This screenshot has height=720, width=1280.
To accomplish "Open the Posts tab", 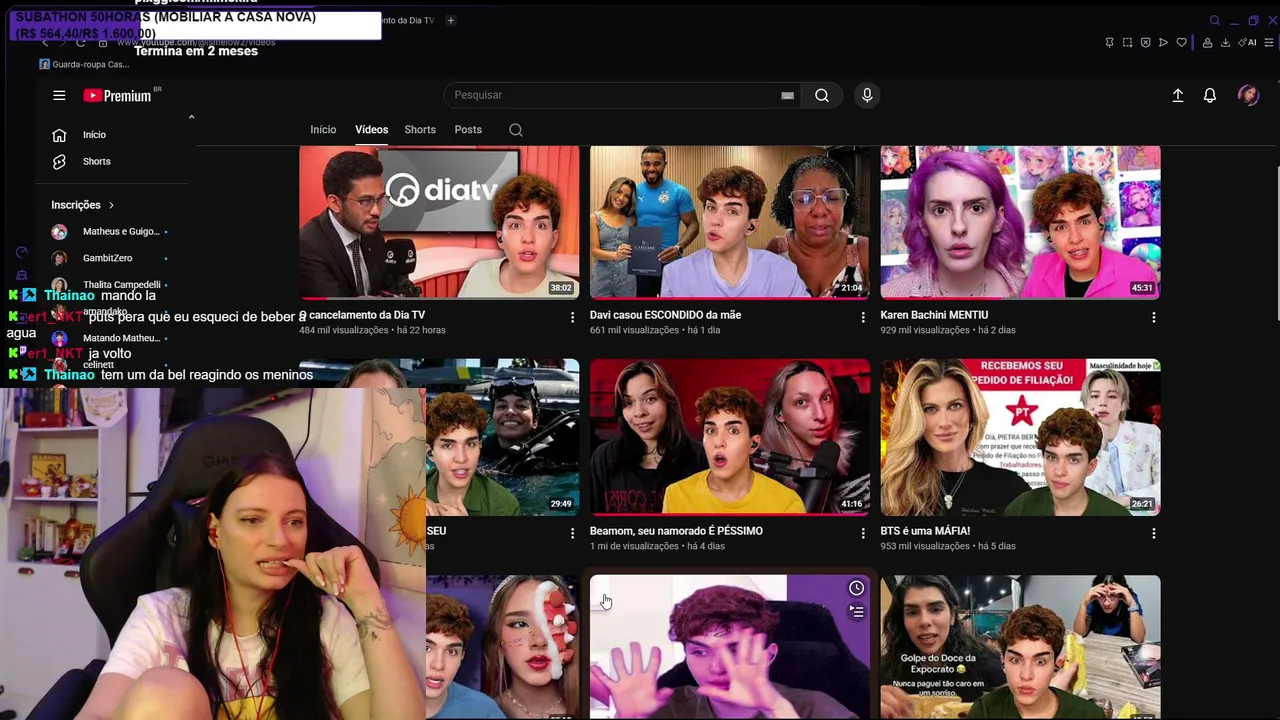I will pos(468,130).
